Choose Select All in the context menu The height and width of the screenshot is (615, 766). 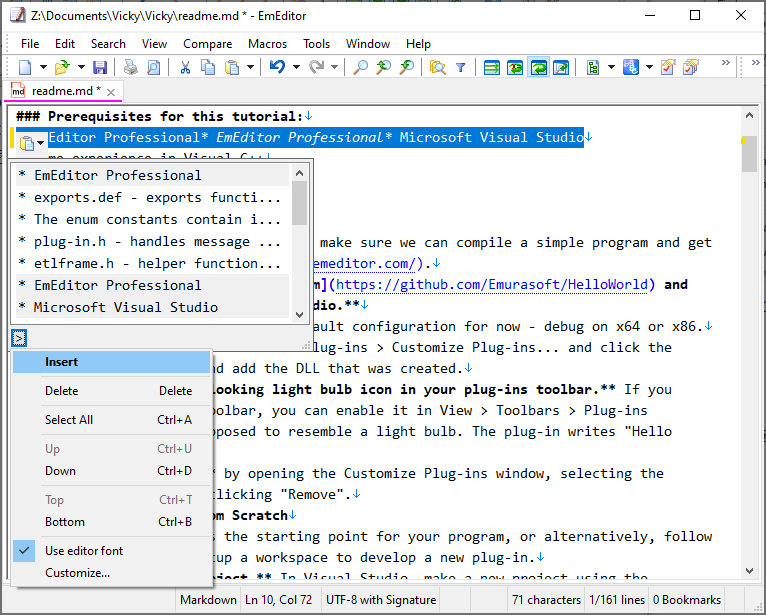tap(111, 420)
